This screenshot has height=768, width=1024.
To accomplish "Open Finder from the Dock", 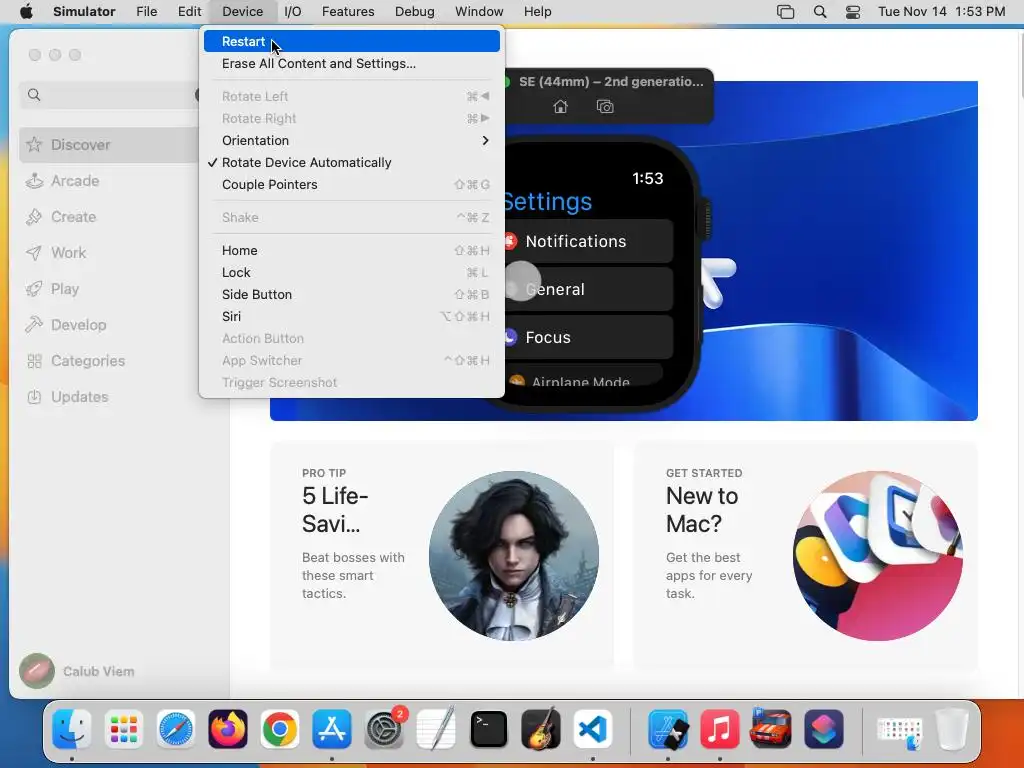I will pos(71,728).
